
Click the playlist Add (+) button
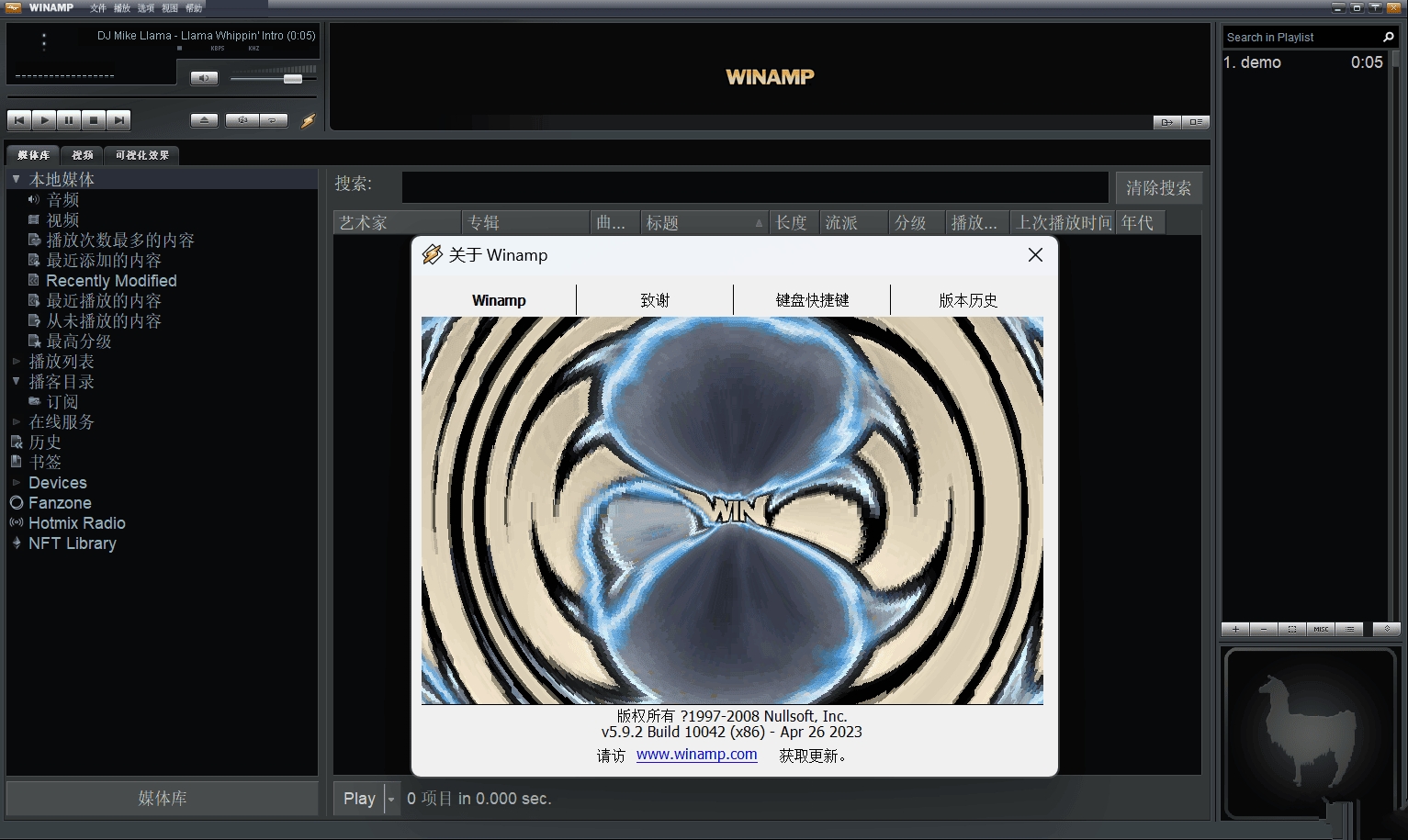click(1235, 629)
